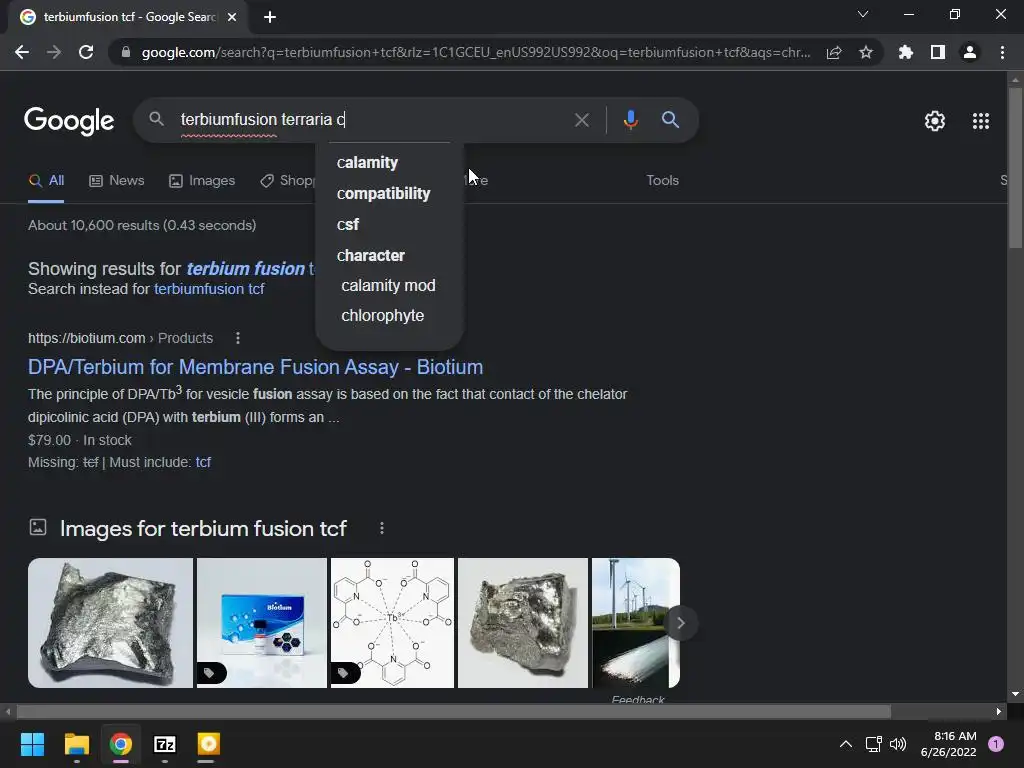Bookmark this page with the star
Screen dimensions: 1024x768
(866, 52)
